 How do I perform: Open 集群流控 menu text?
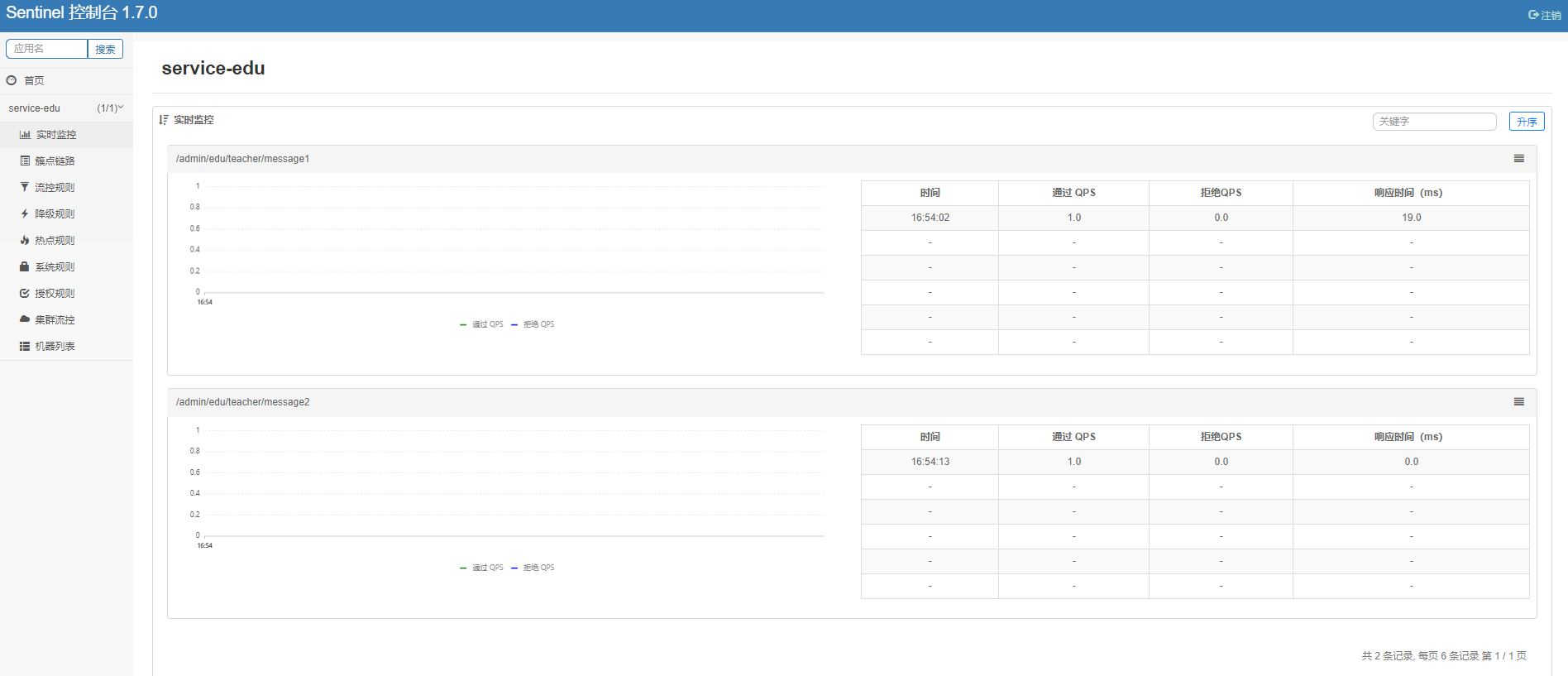tap(55, 319)
